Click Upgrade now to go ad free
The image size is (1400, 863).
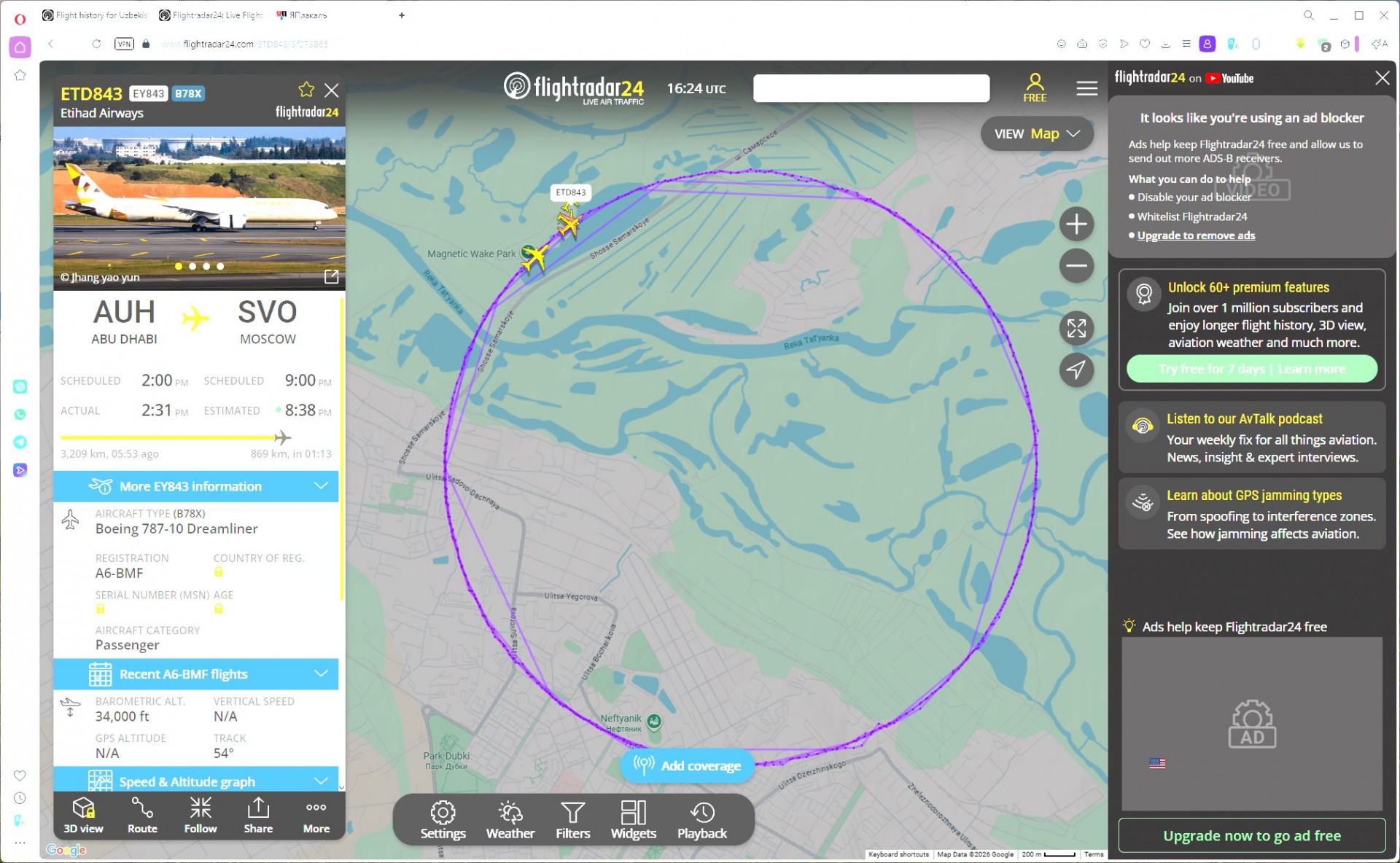[x=1252, y=835]
